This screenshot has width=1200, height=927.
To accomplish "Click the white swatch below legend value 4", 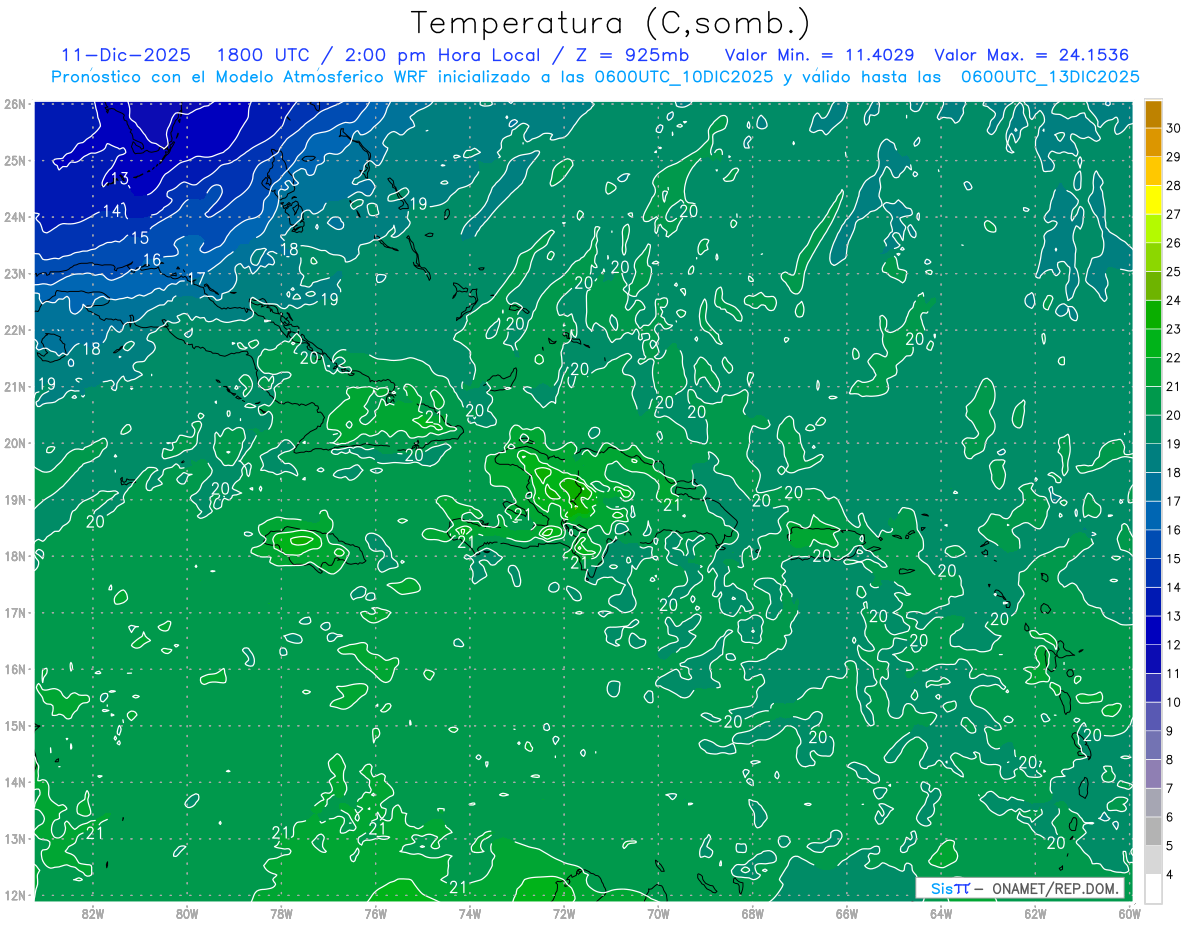I will [1153, 888].
